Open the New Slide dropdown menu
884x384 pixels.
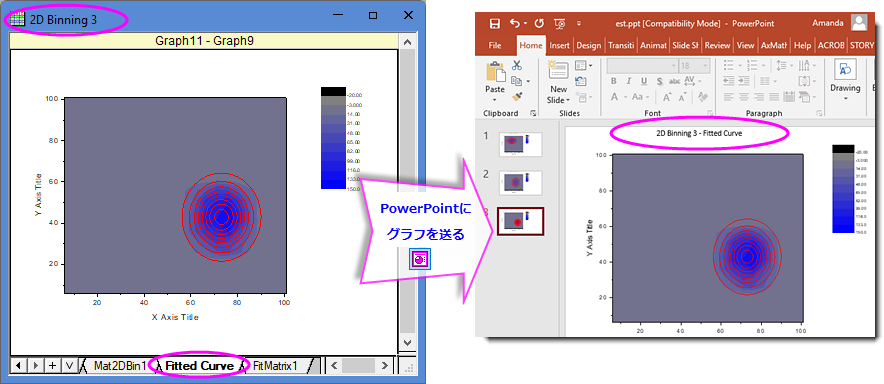[559, 100]
